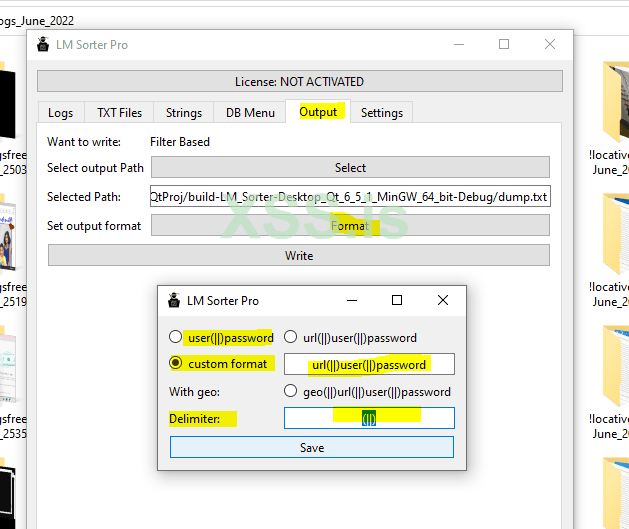
Task: Open the TXT Files tab
Action: pyautogui.click(x=119, y=113)
